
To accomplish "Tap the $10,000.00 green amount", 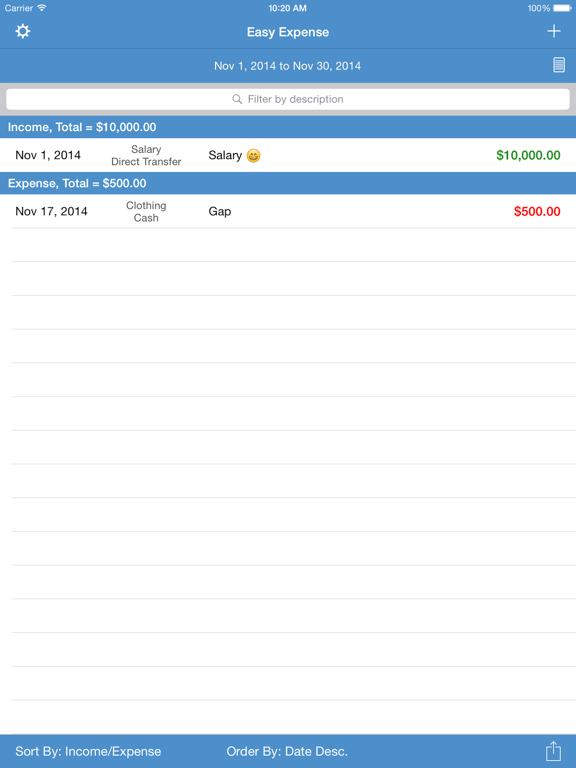I will tap(528, 155).
